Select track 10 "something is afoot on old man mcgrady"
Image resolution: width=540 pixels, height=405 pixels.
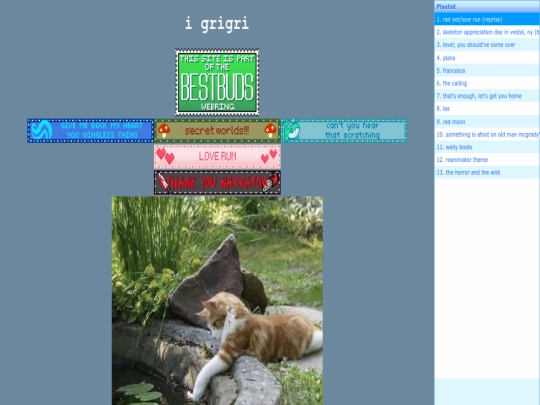pyautogui.click(x=487, y=134)
